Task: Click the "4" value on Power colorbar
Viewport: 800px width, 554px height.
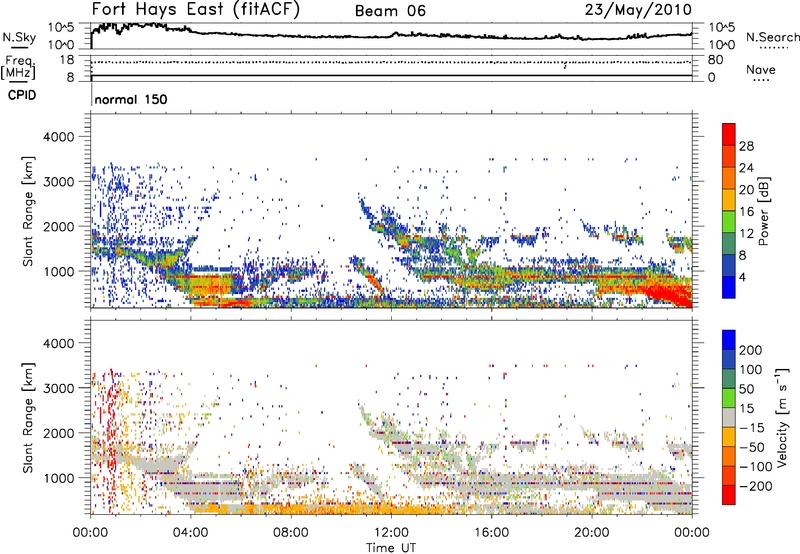Action: pyautogui.click(x=744, y=277)
